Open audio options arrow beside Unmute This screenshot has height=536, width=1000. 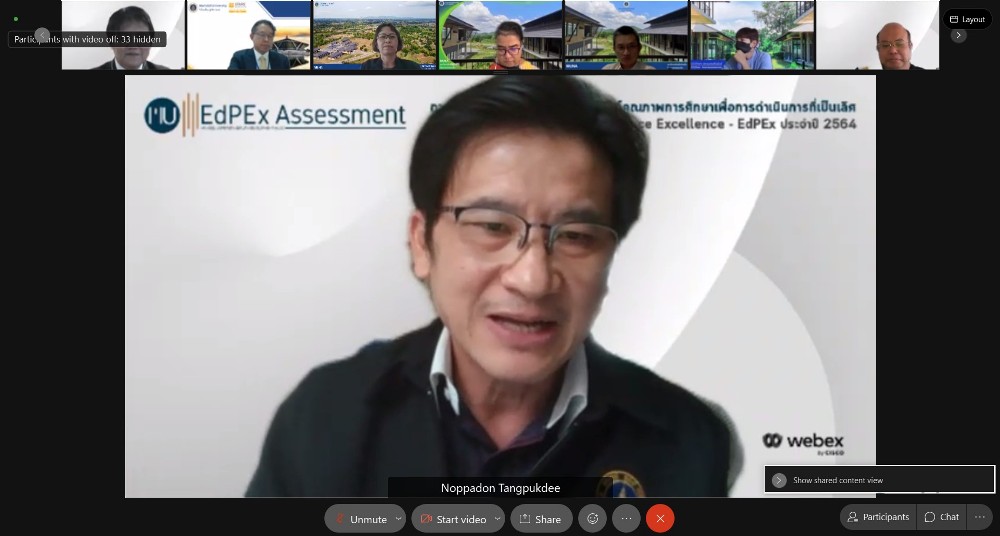(399, 519)
